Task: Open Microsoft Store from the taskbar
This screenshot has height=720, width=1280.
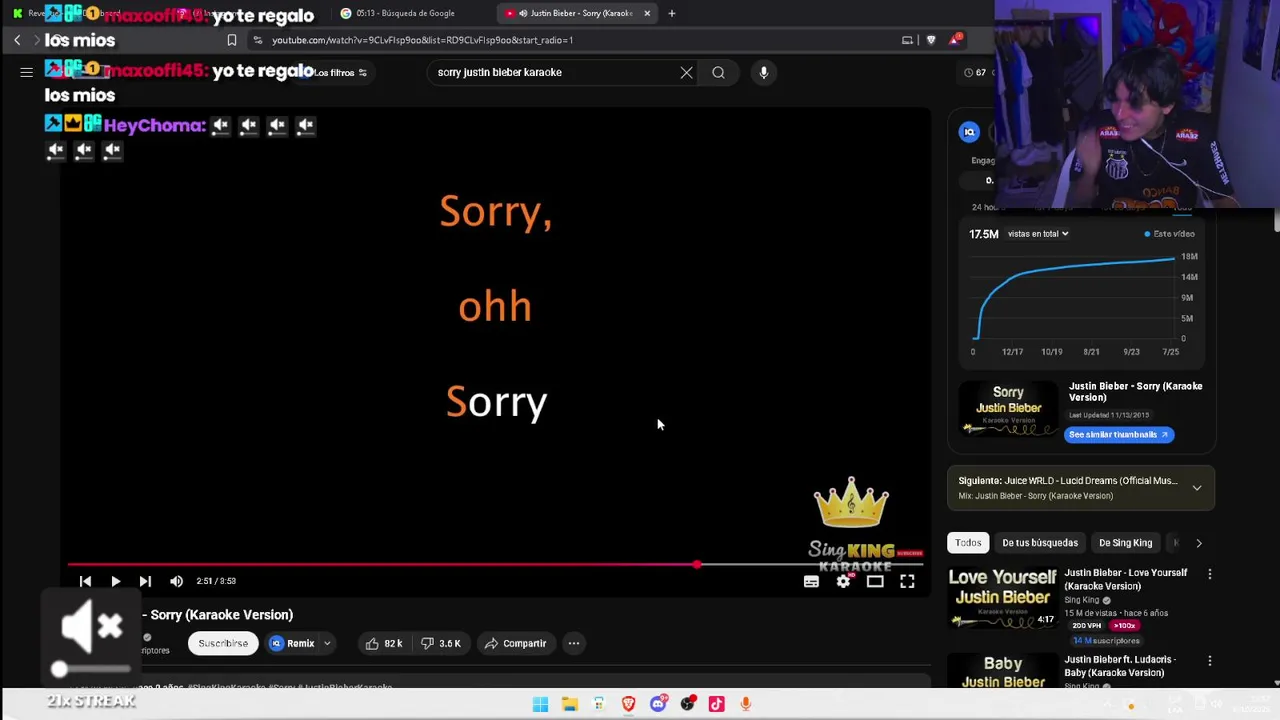Action: [x=599, y=704]
